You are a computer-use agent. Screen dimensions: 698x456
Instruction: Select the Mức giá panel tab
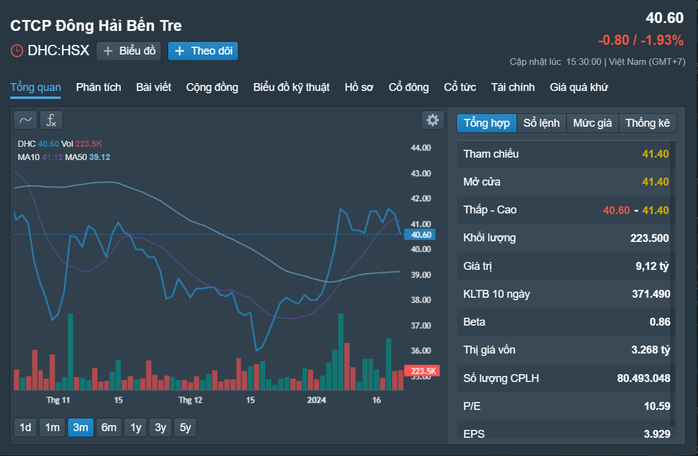tap(592, 123)
